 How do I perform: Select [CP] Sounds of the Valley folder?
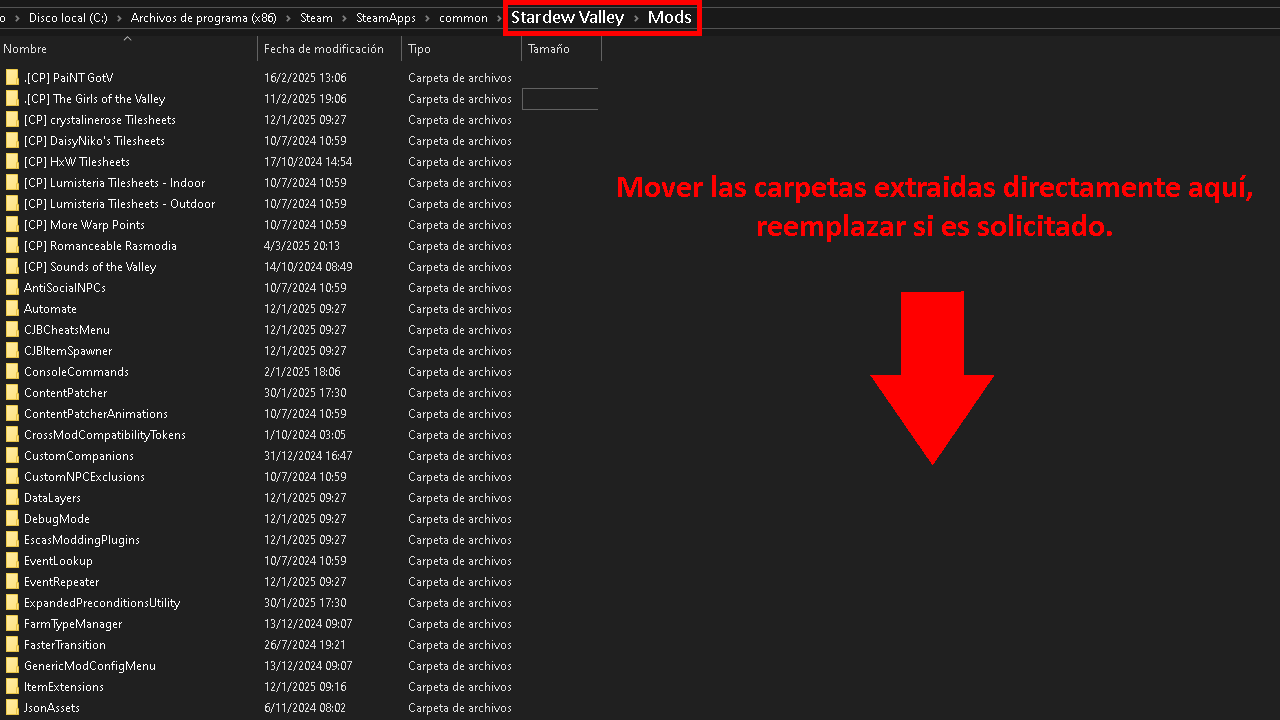click(x=90, y=267)
